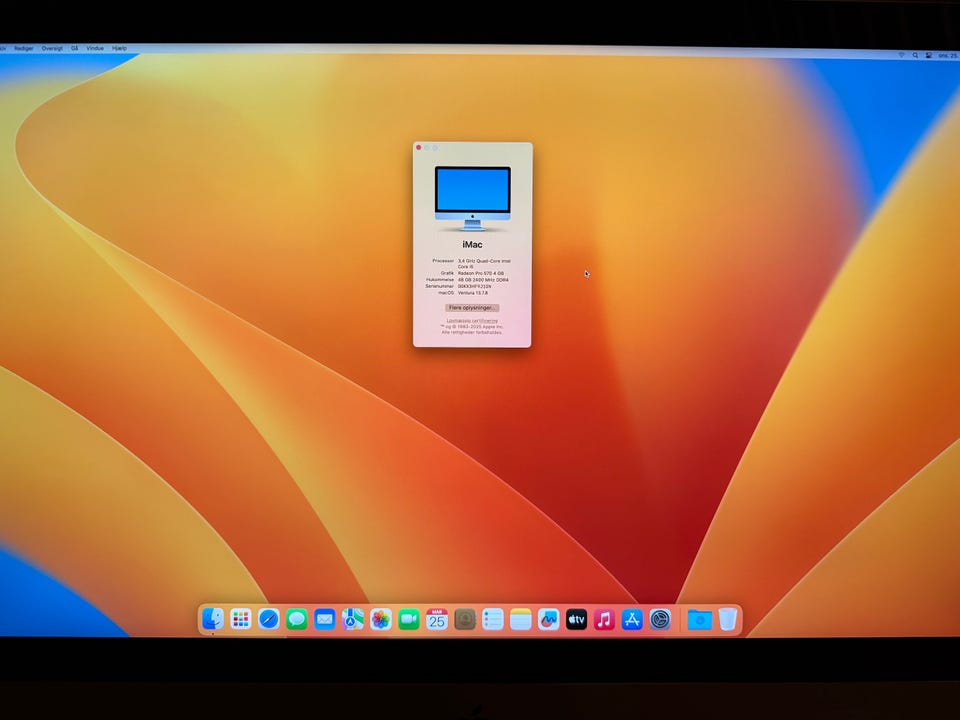Open Reminders in the Dock
Screen dimensions: 960x720
click(x=492, y=619)
